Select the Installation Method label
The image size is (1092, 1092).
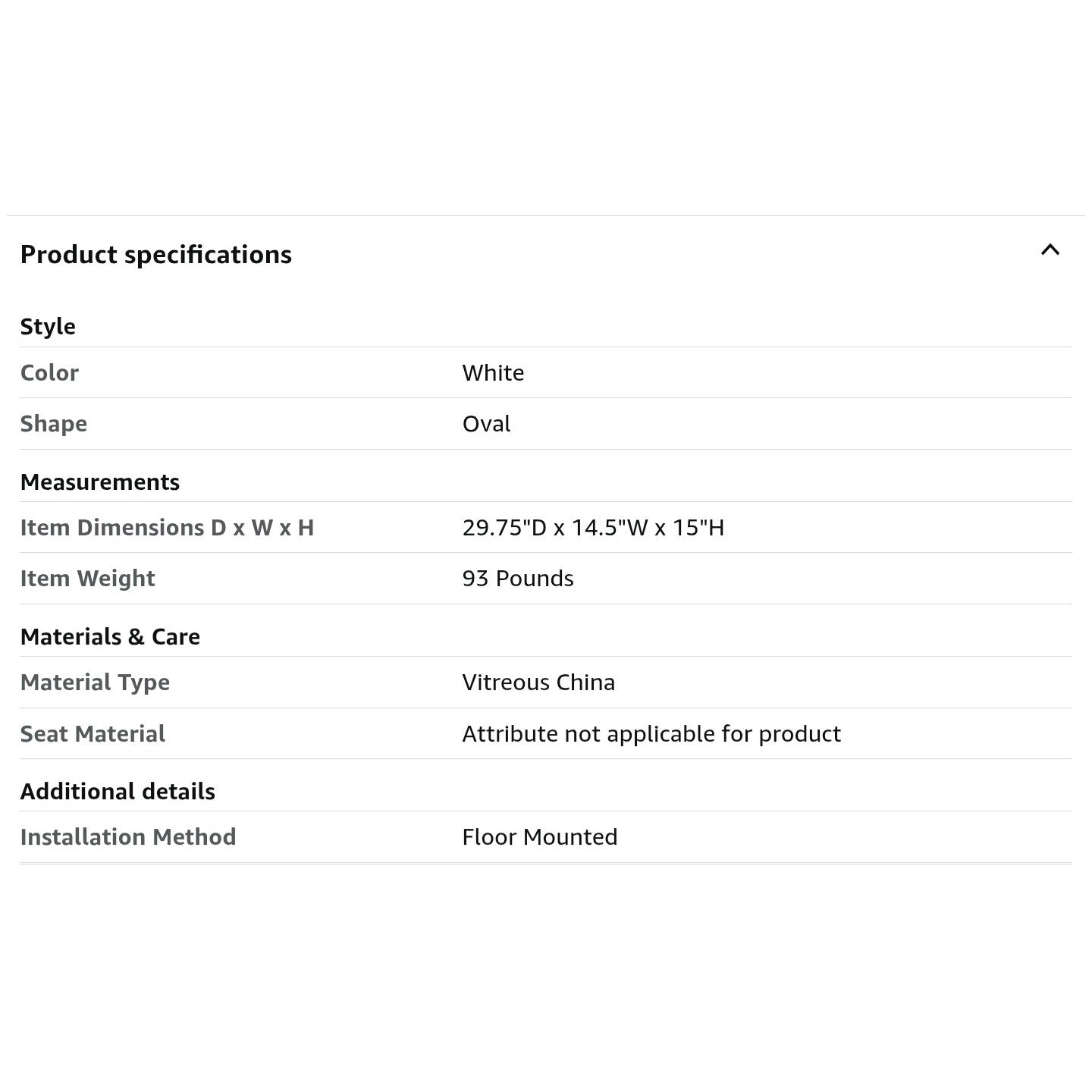[128, 837]
